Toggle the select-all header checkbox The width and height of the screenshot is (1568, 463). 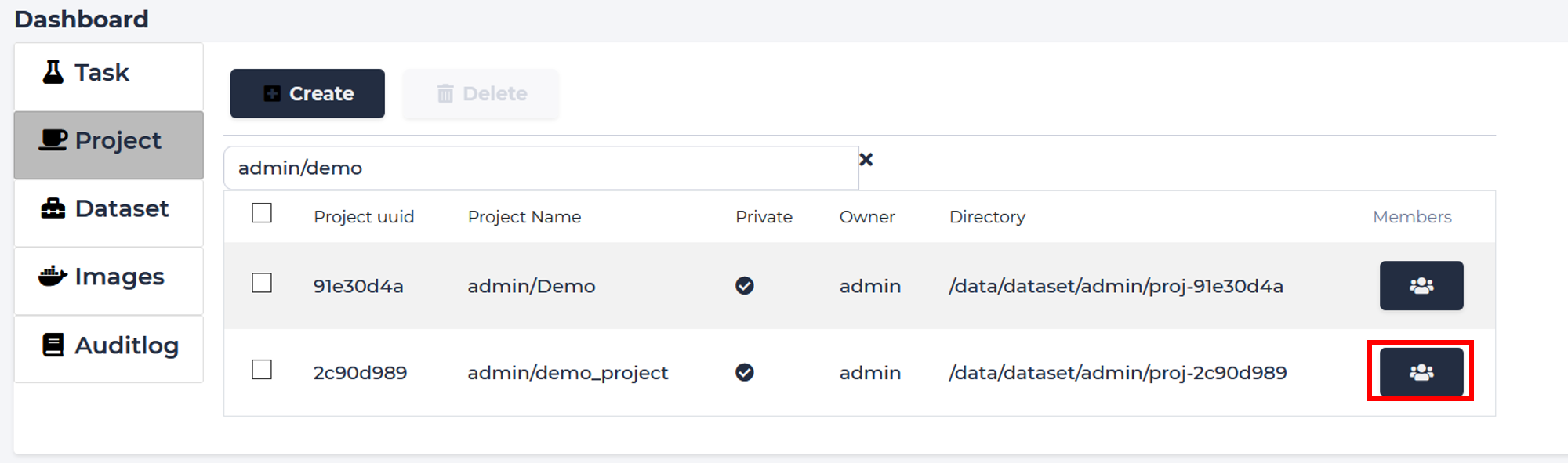click(262, 213)
